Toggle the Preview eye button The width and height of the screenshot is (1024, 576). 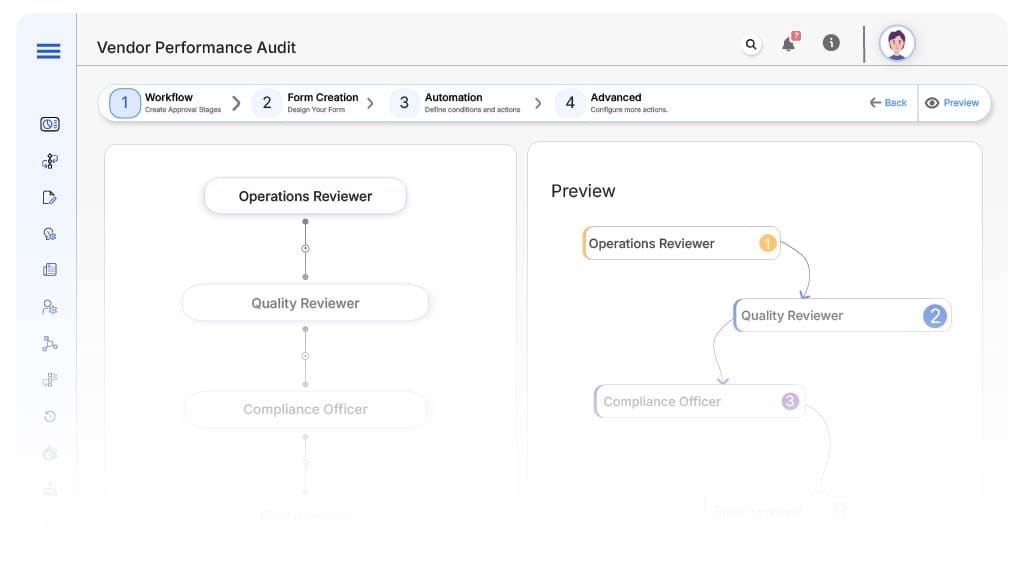click(x=952, y=103)
